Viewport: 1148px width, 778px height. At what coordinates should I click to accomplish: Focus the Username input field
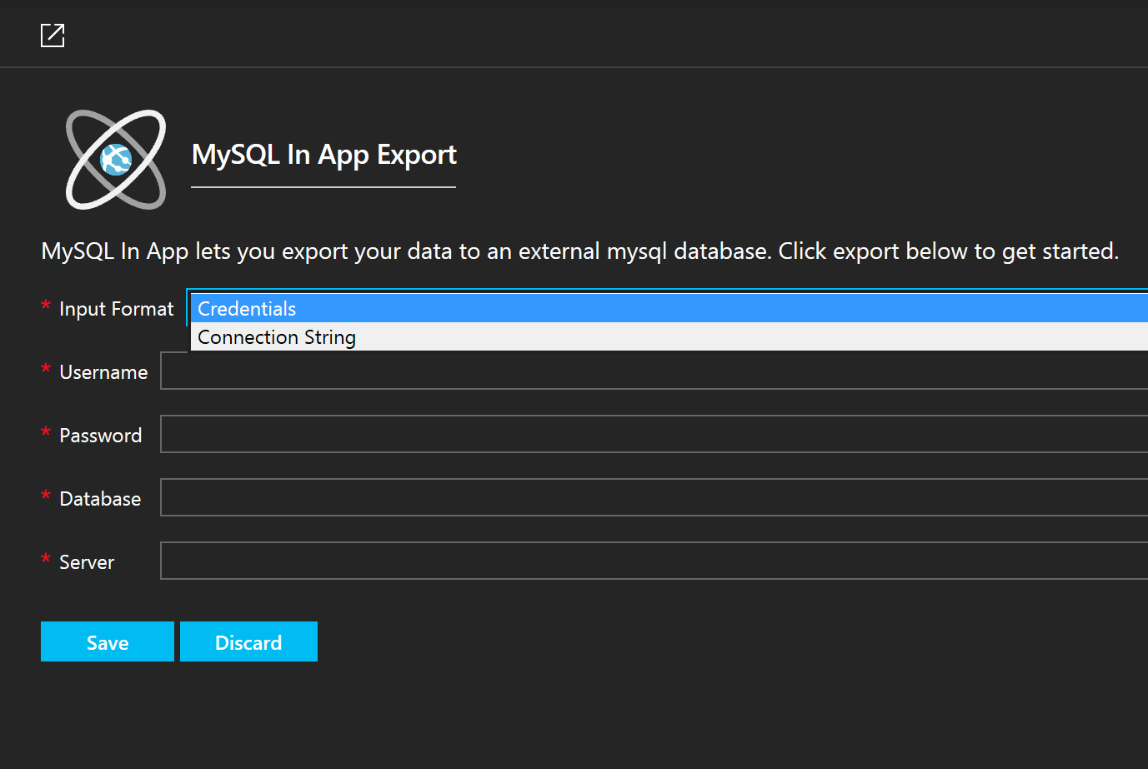point(654,371)
